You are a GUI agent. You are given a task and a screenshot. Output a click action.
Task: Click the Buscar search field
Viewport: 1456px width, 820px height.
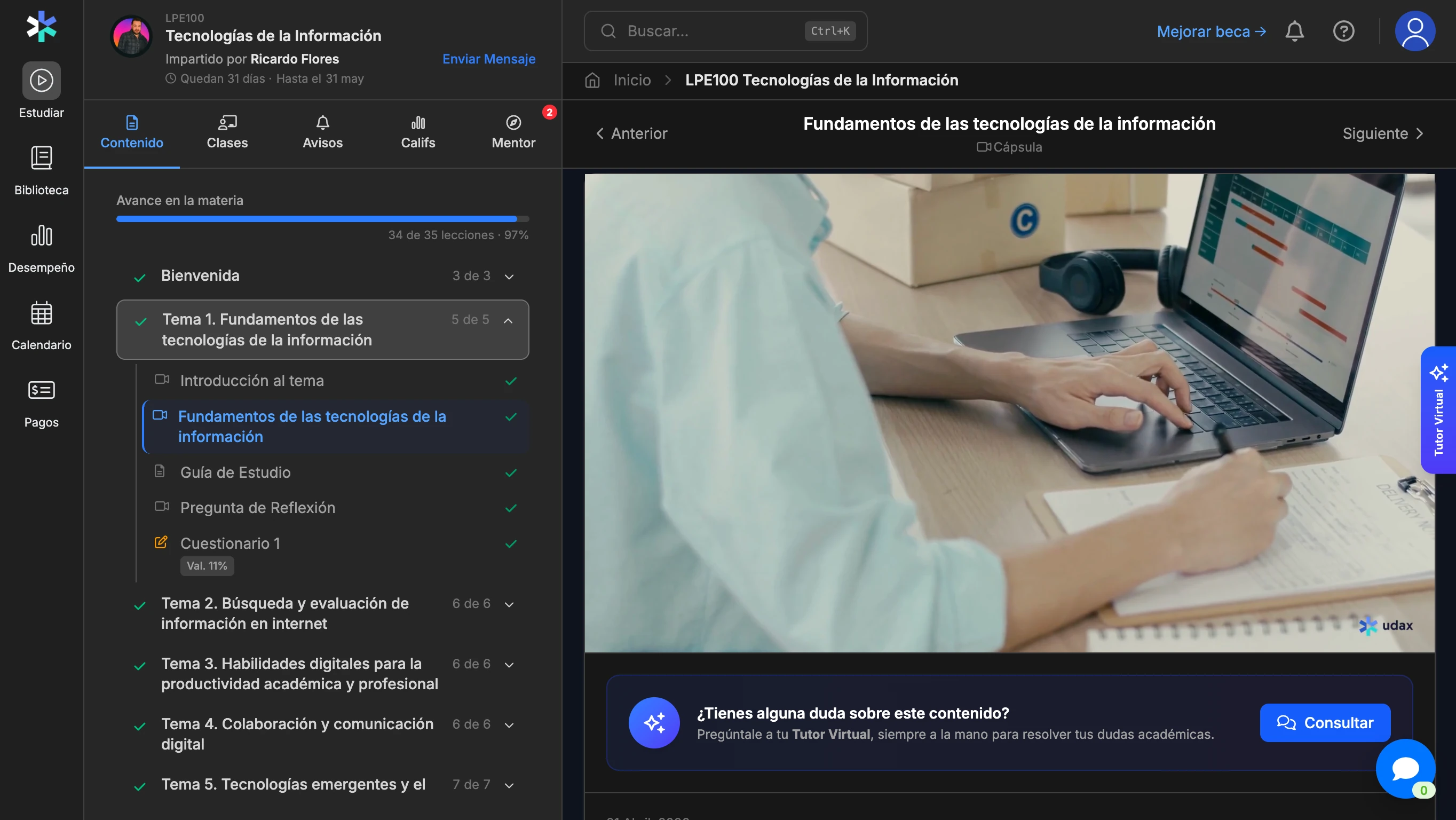(x=712, y=31)
